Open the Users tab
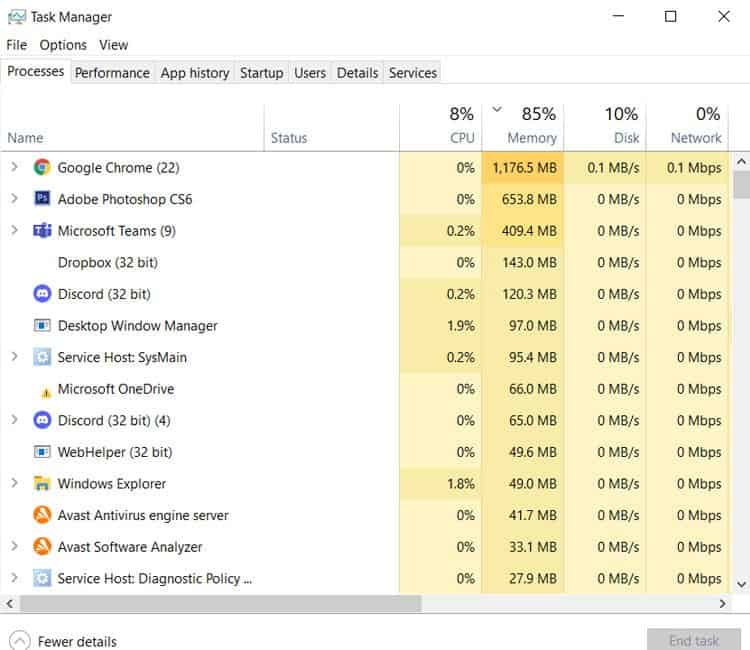This screenshot has width=750, height=650. [309, 73]
